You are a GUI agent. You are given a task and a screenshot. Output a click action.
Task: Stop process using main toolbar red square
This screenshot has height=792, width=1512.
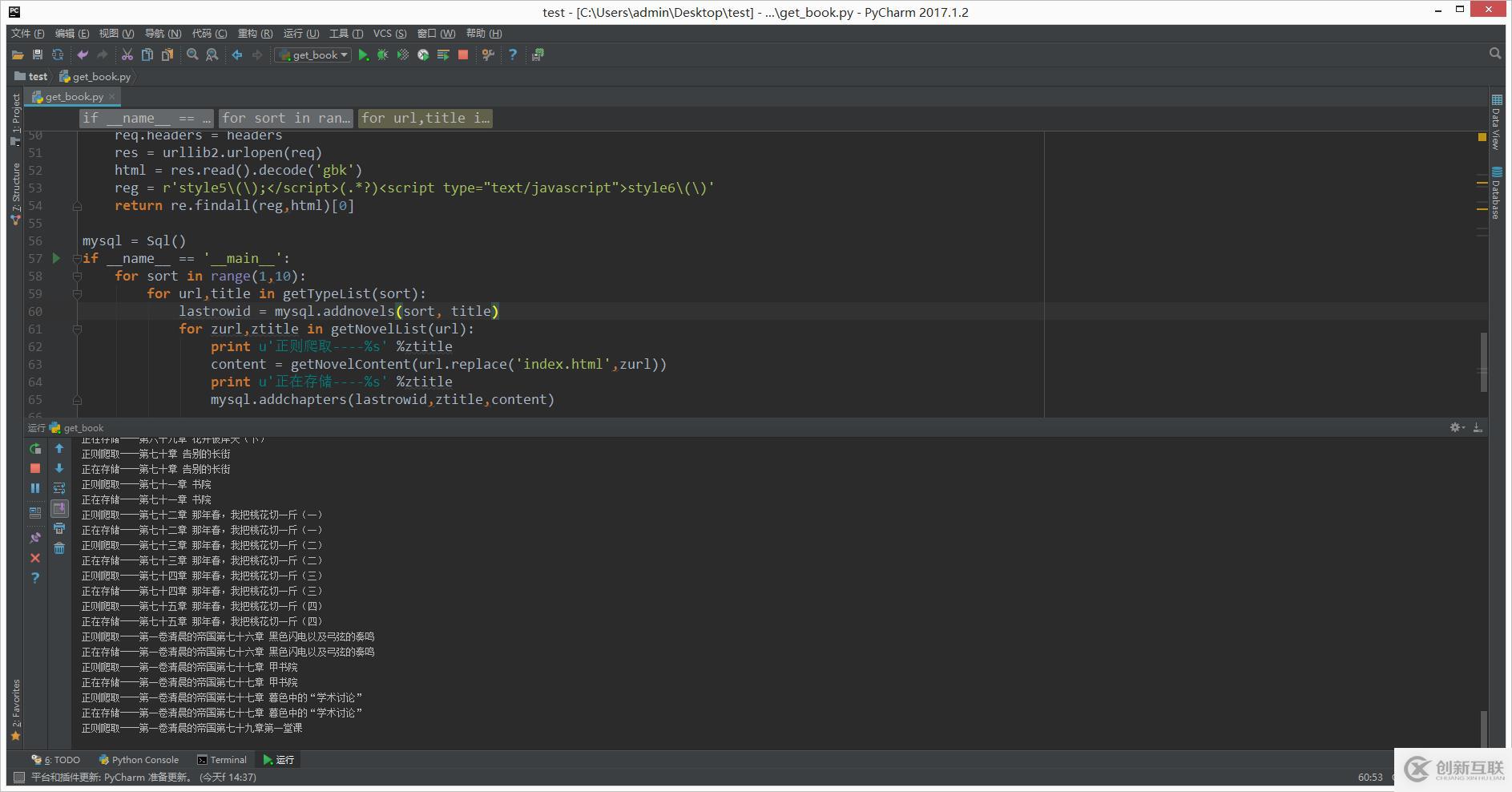(x=463, y=55)
